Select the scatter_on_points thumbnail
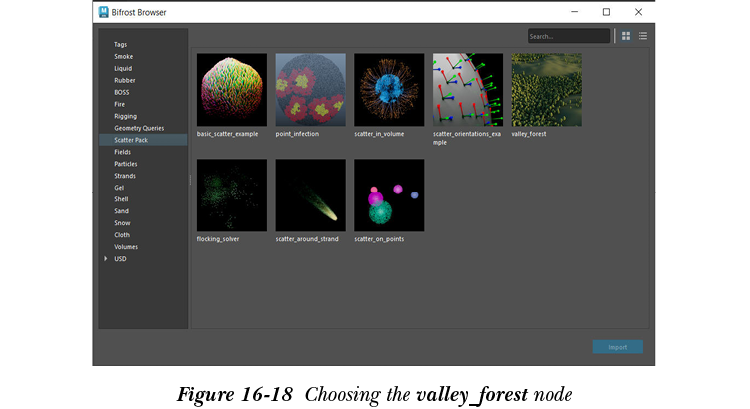Viewport: 750px width, 409px height. [x=389, y=195]
